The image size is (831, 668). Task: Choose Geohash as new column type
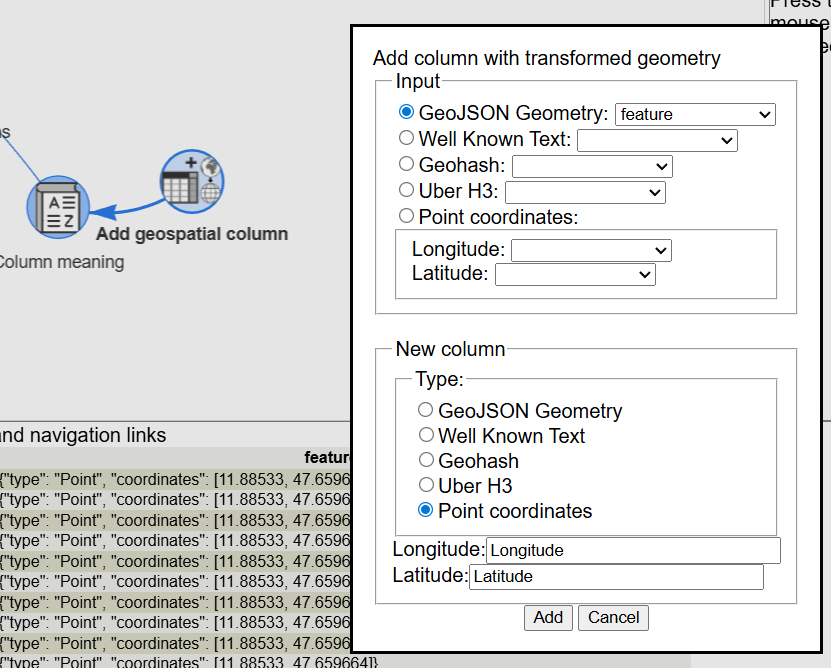426,460
